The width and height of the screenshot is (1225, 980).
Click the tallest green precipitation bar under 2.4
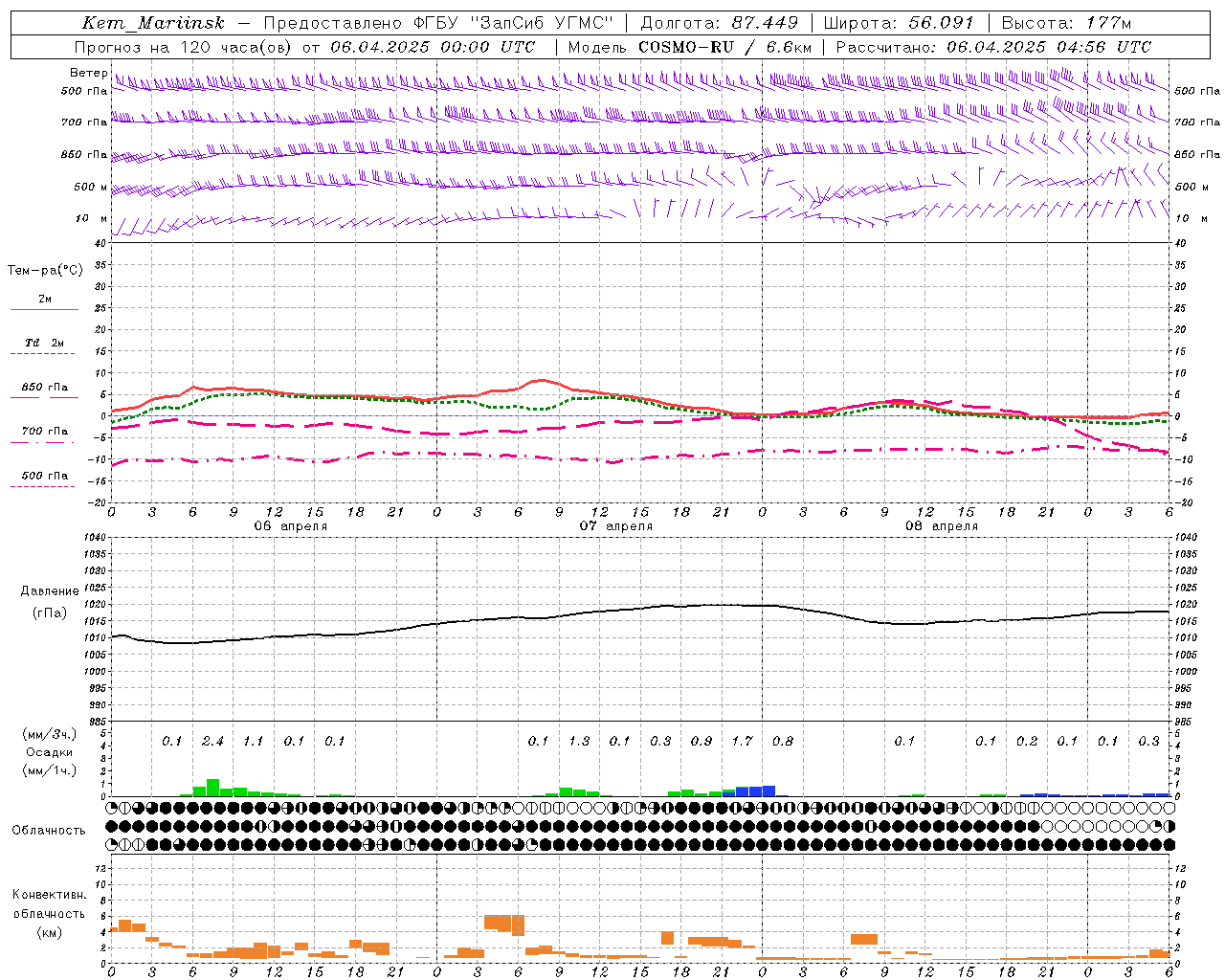(213, 788)
